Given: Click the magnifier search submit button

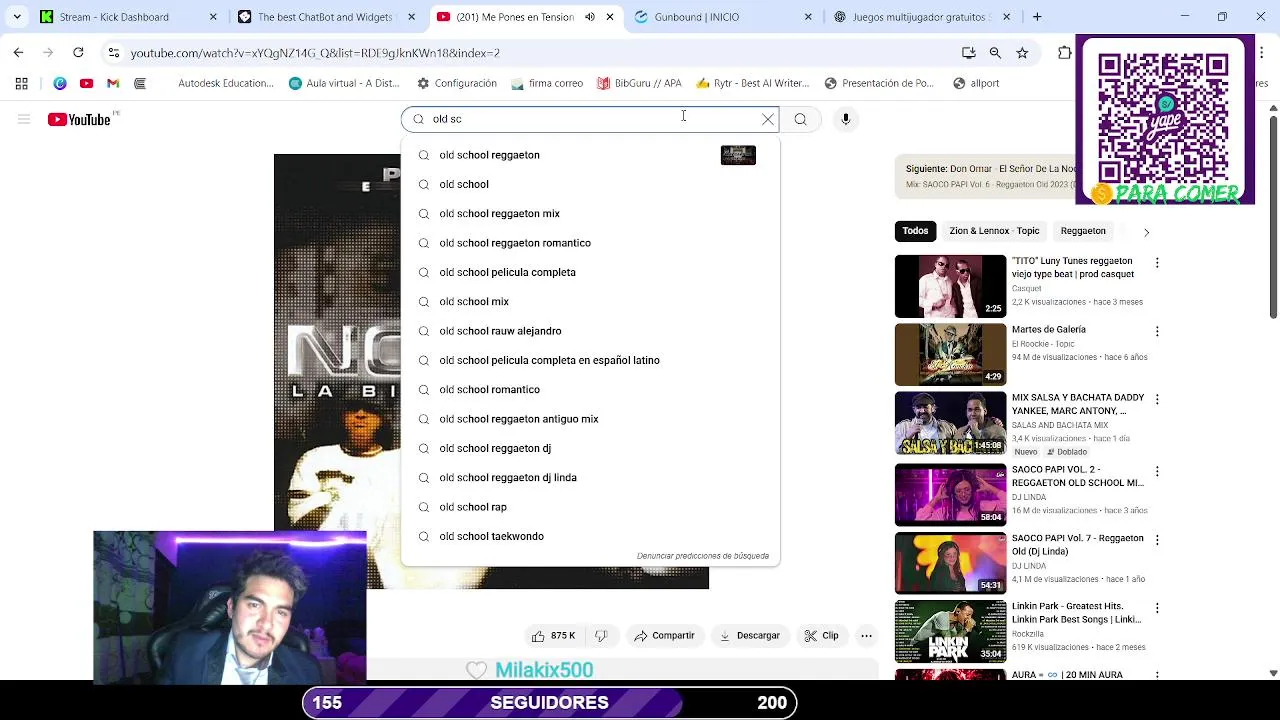Looking at the screenshot, I should pos(800,119).
